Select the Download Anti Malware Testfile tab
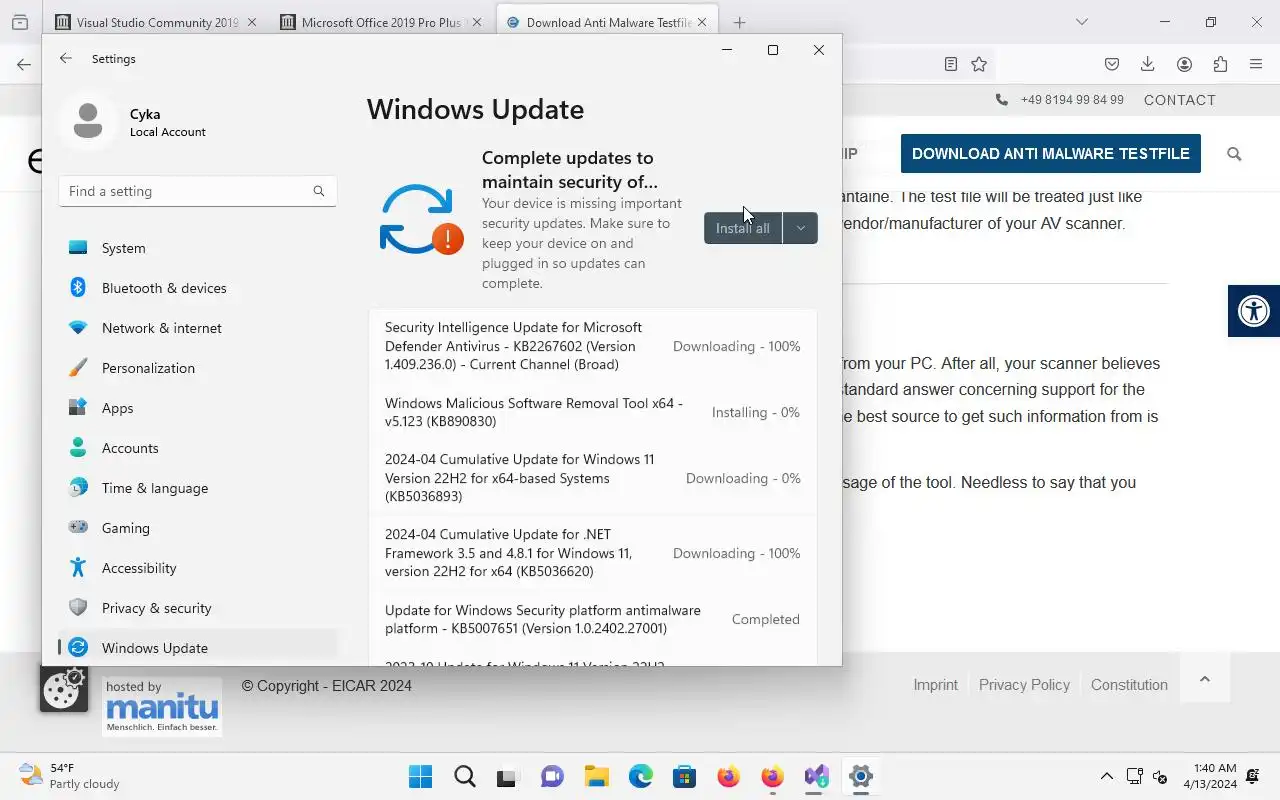1280x800 pixels. click(607, 22)
